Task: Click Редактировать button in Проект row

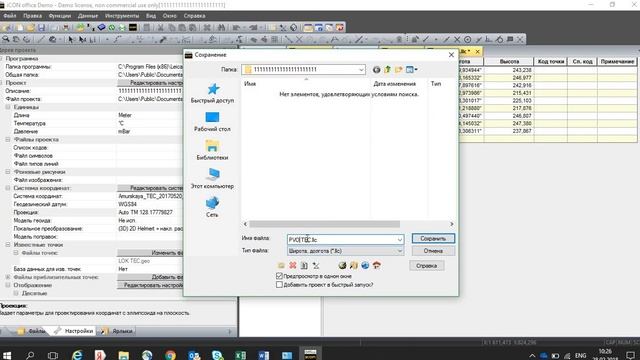Action: [x=150, y=83]
